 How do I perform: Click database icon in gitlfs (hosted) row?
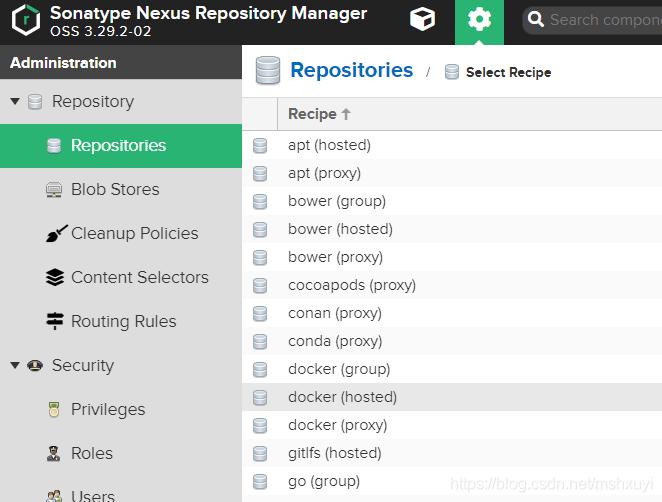point(260,453)
